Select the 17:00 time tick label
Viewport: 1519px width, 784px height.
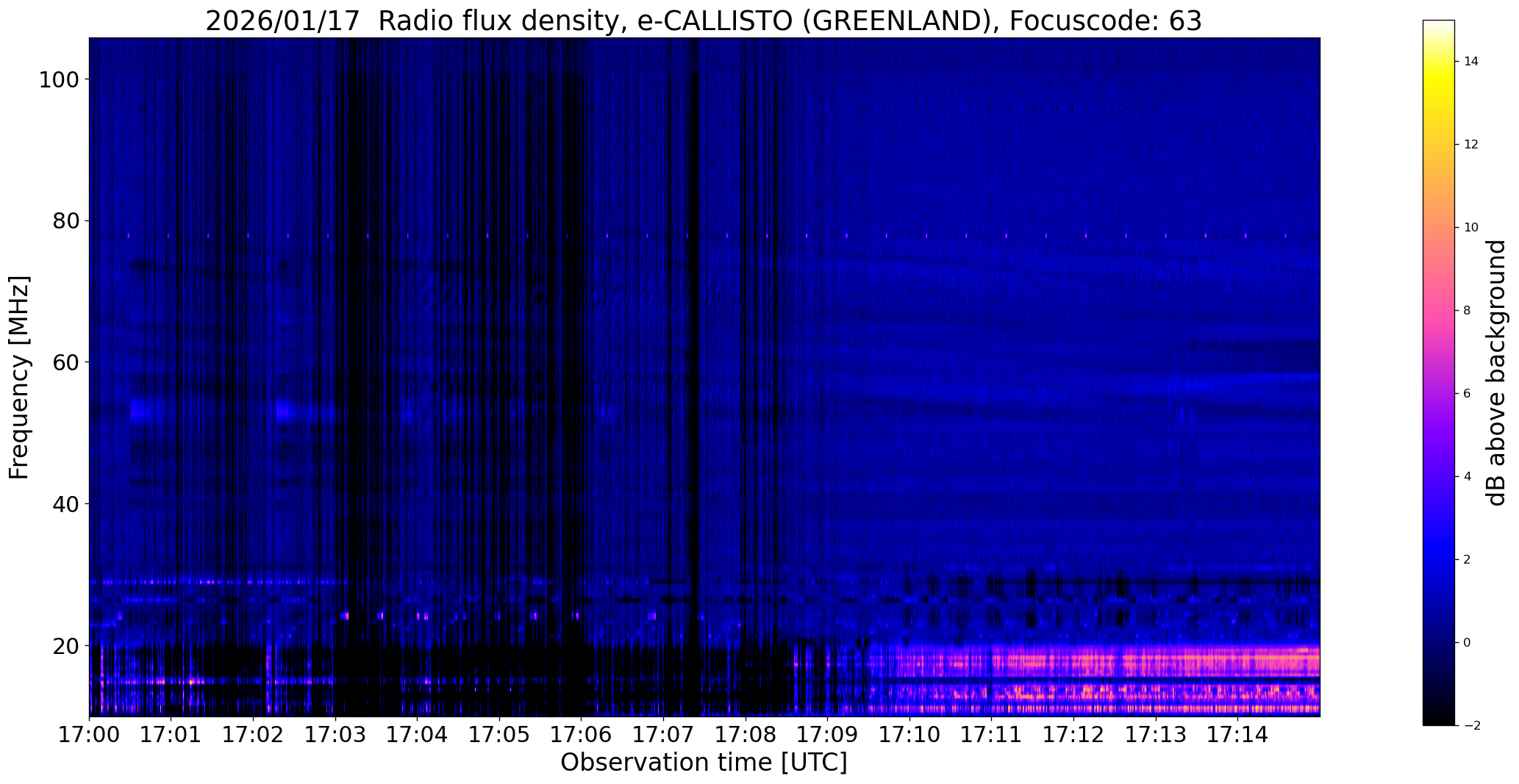(x=89, y=733)
